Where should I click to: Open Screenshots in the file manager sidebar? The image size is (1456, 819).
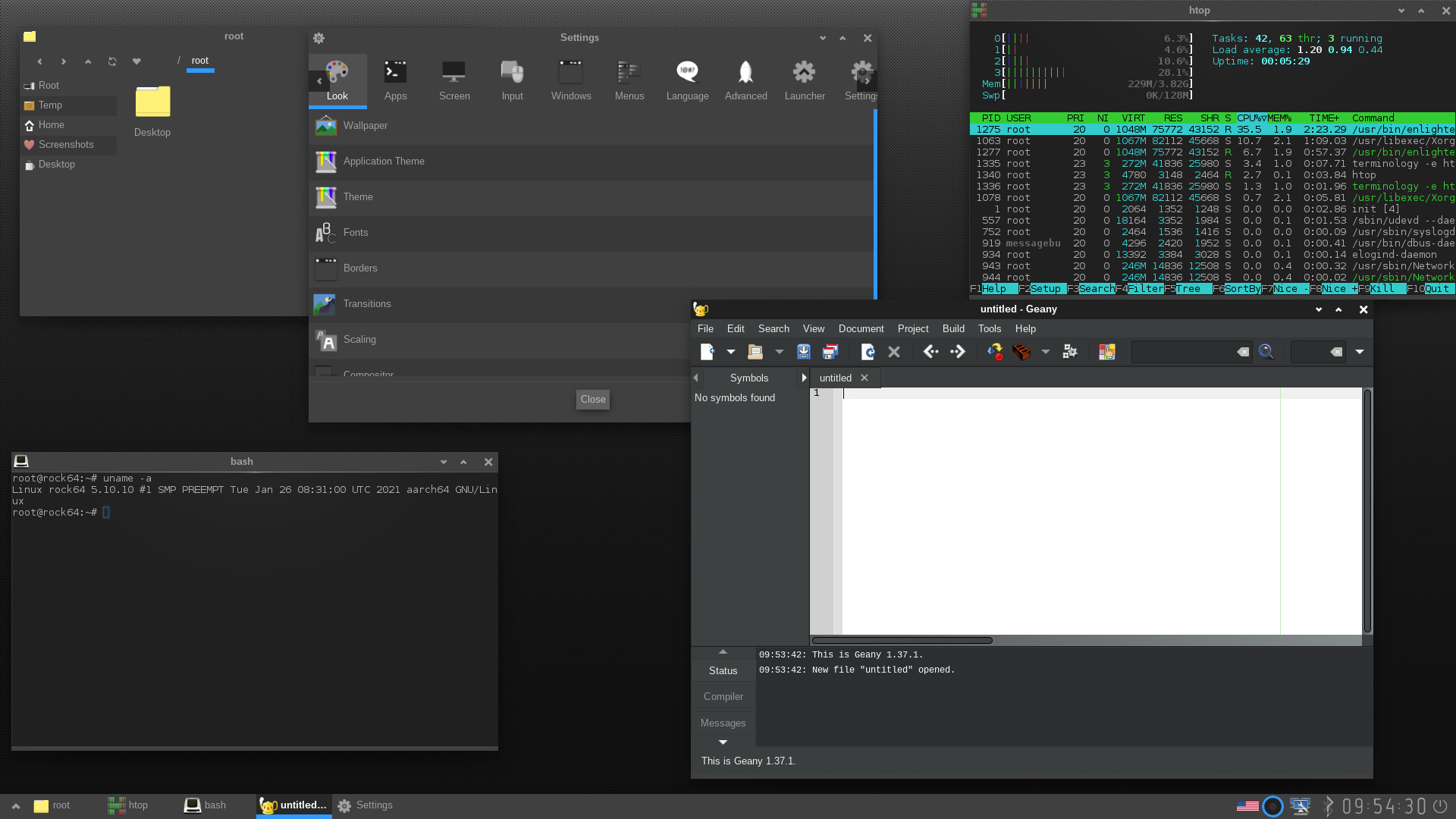[x=66, y=145]
